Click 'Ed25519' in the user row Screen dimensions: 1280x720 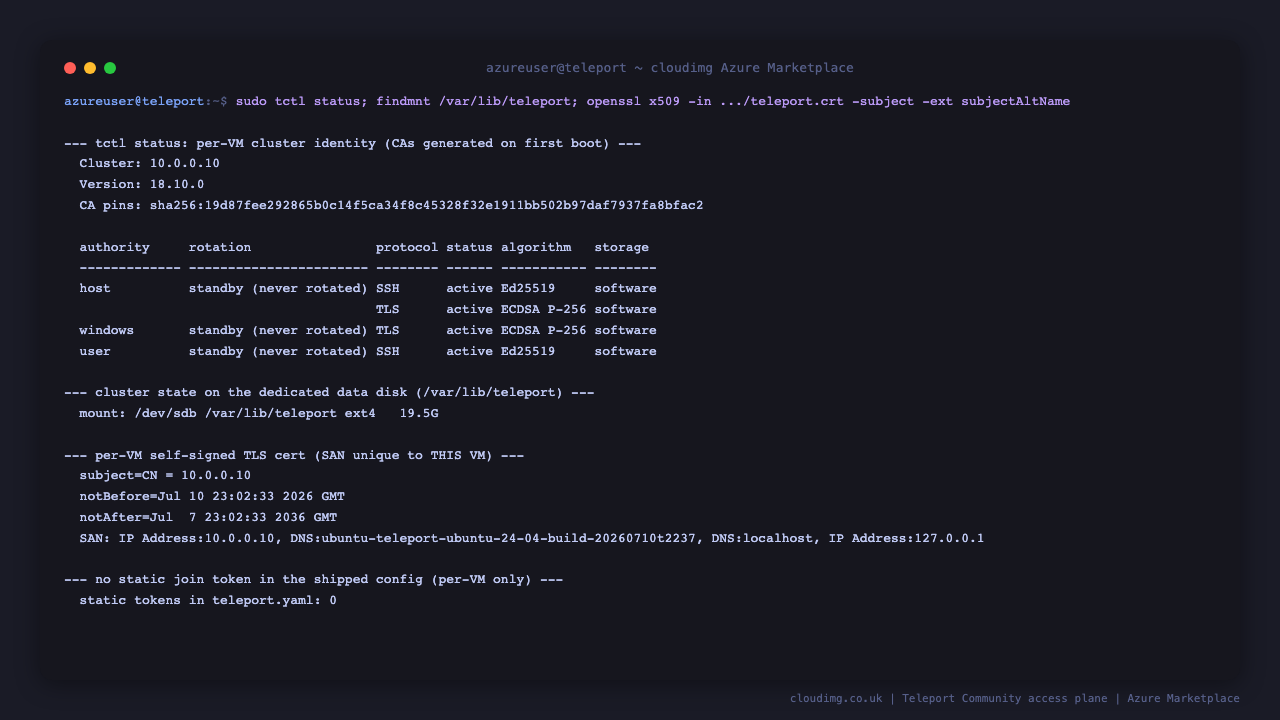pyautogui.click(x=528, y=351)
